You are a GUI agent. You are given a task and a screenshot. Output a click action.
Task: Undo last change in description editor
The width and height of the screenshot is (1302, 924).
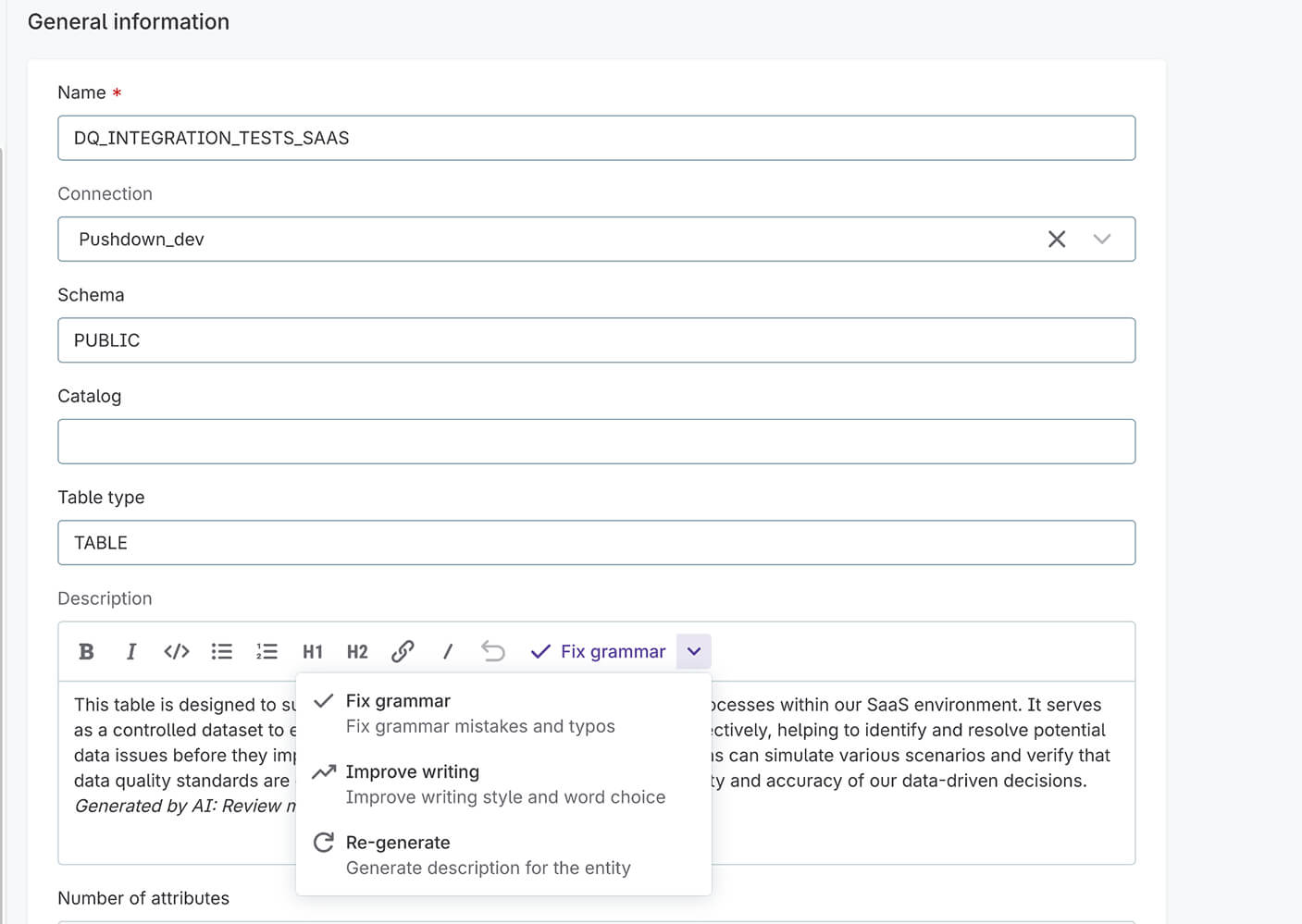[493, 651]
